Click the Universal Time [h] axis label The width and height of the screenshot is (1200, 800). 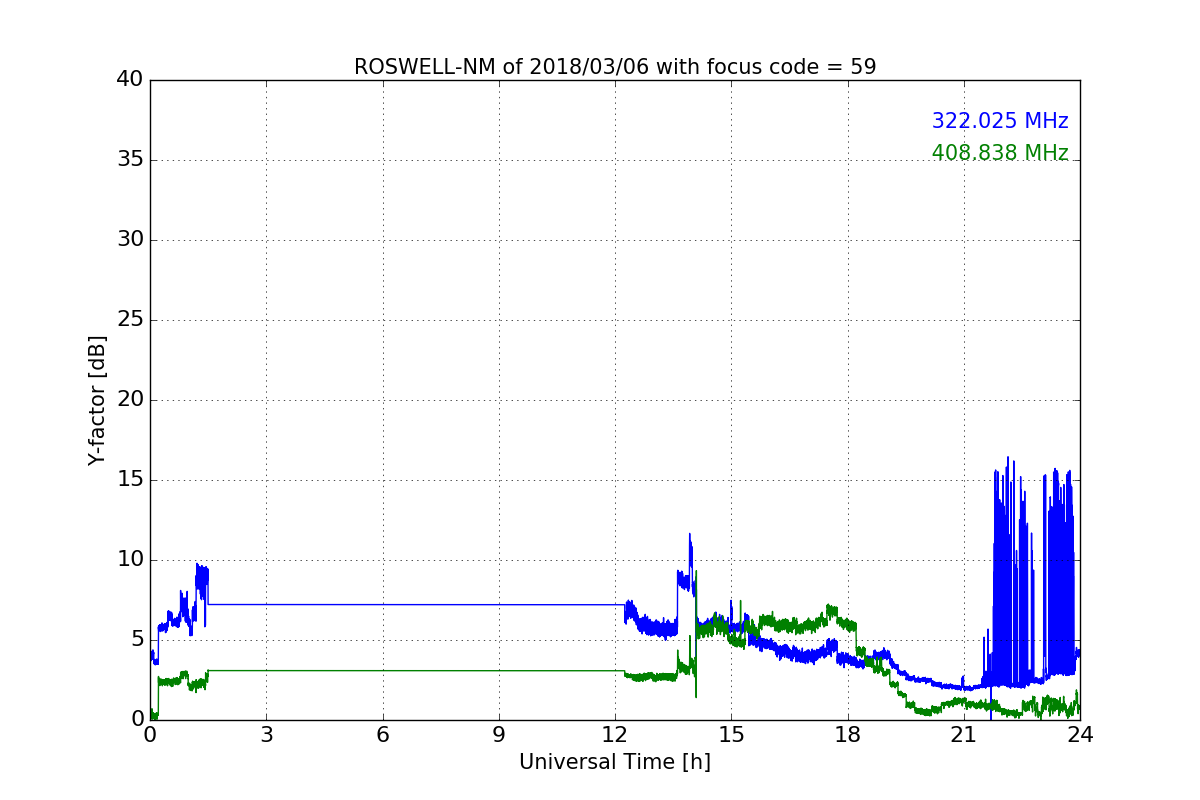coord(615,762)
